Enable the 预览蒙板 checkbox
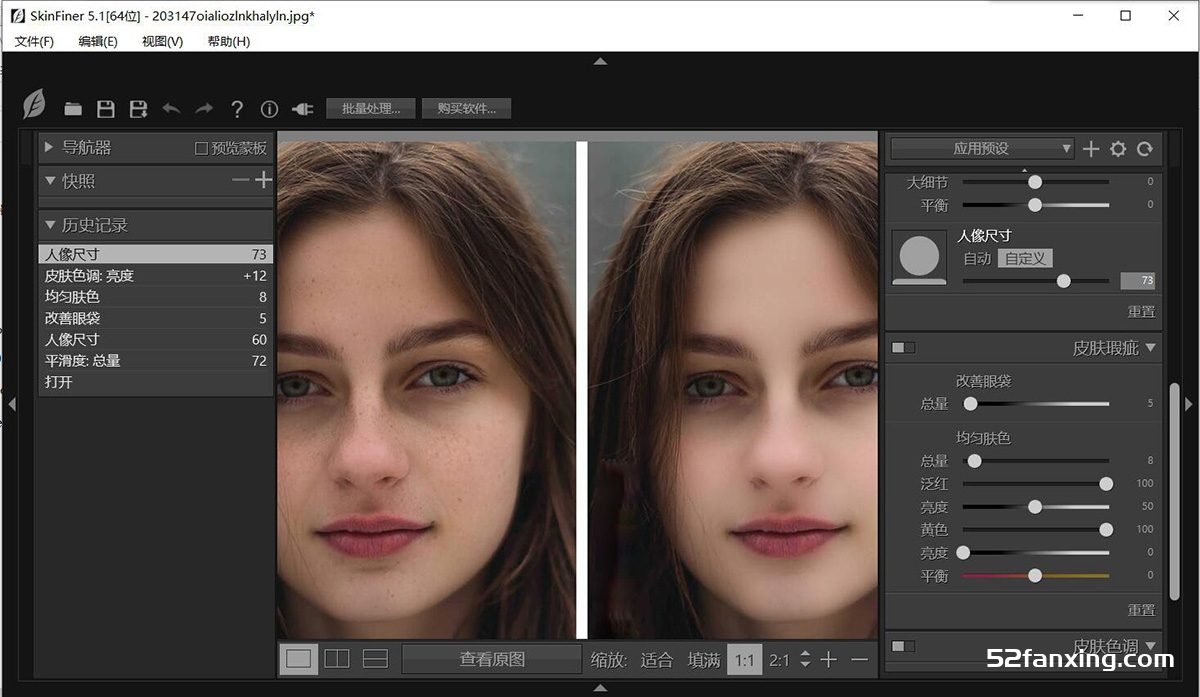Screen dimensions: 1200x697 [201, 148]
